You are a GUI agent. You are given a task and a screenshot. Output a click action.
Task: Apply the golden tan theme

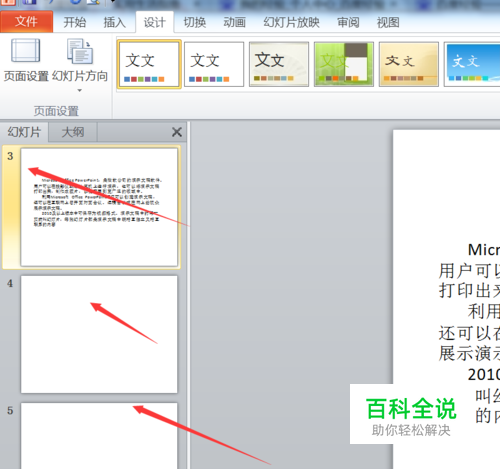409,64
